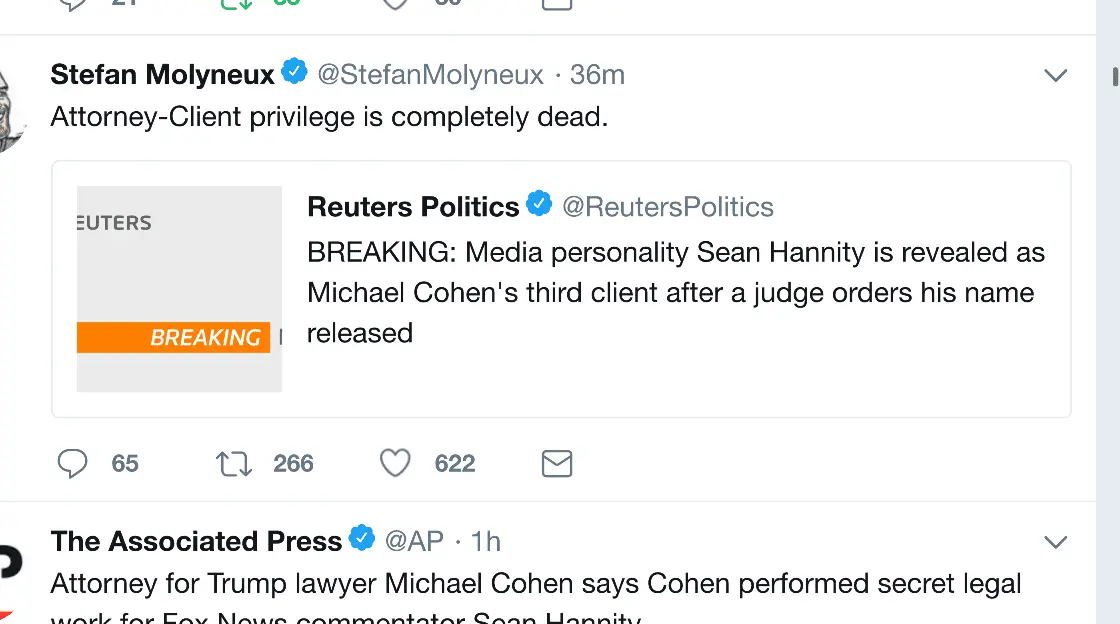1120x624 pixels.
Task: Open the chevron menu on the AP tweet
Action: point(1056,542)
